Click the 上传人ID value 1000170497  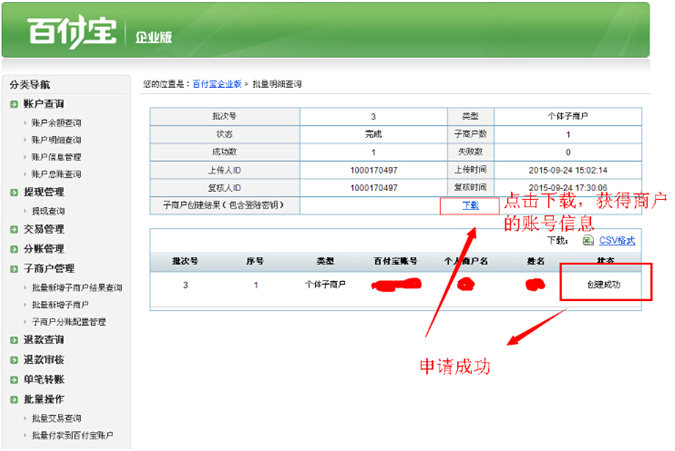click(374, 170)
